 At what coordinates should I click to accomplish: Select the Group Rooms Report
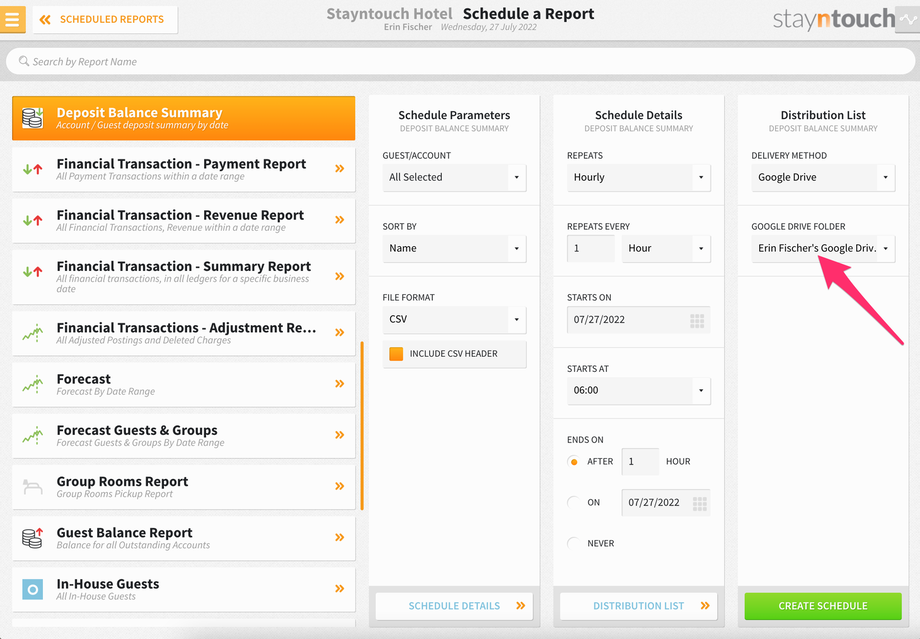pos(184,487)
